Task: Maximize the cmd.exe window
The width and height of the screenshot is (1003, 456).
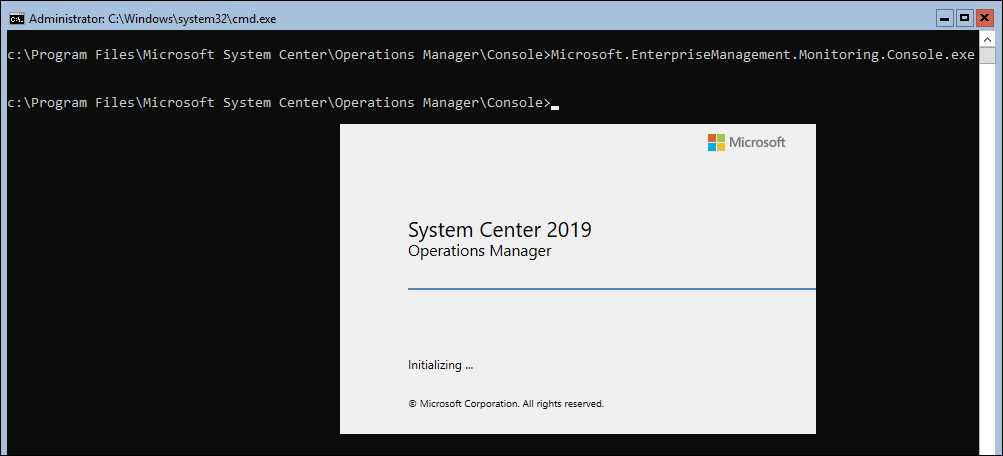Action: 965,19
